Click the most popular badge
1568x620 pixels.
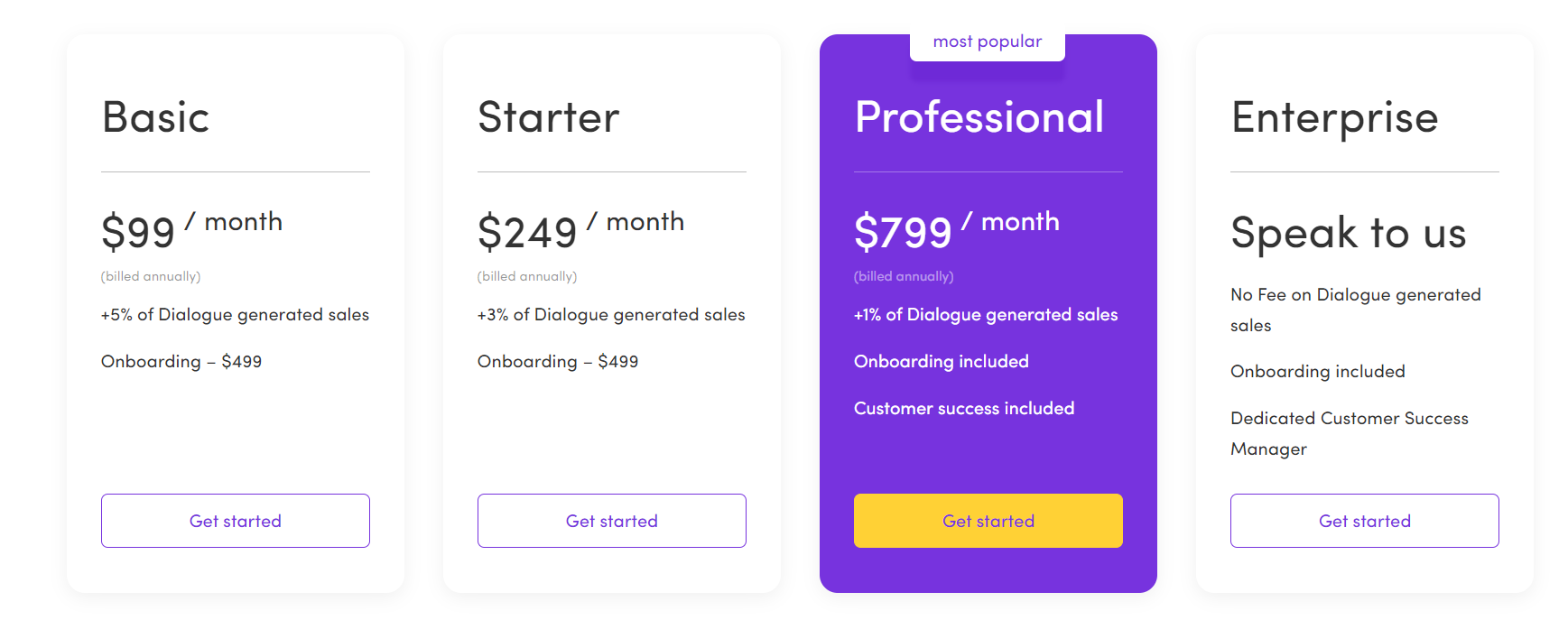coord(987,41)
